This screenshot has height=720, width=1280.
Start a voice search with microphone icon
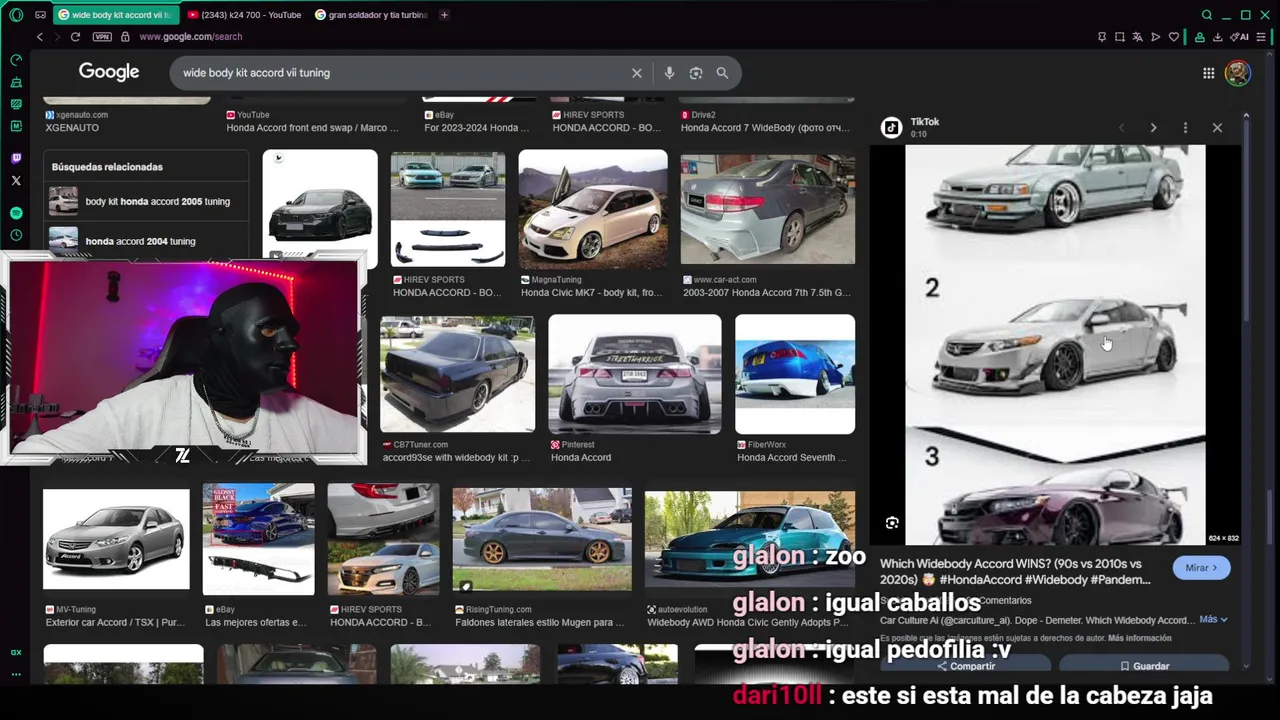click(x=669, y=73)
